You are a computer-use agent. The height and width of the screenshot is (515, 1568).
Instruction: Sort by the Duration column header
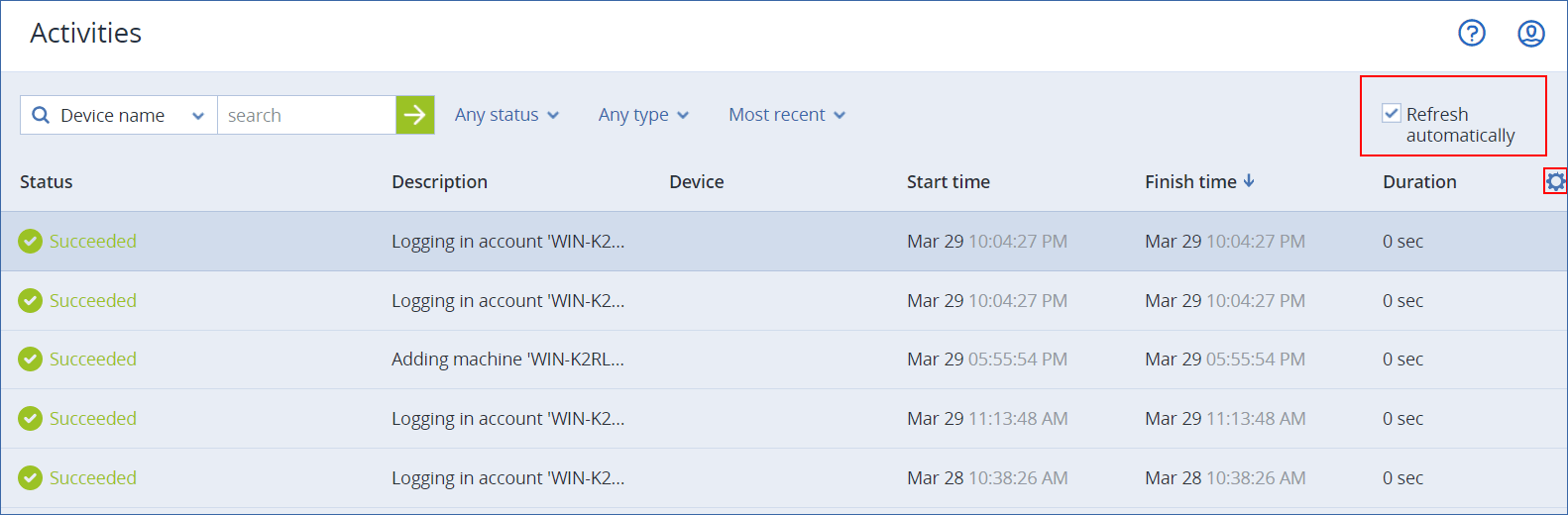click(1419, 181)
